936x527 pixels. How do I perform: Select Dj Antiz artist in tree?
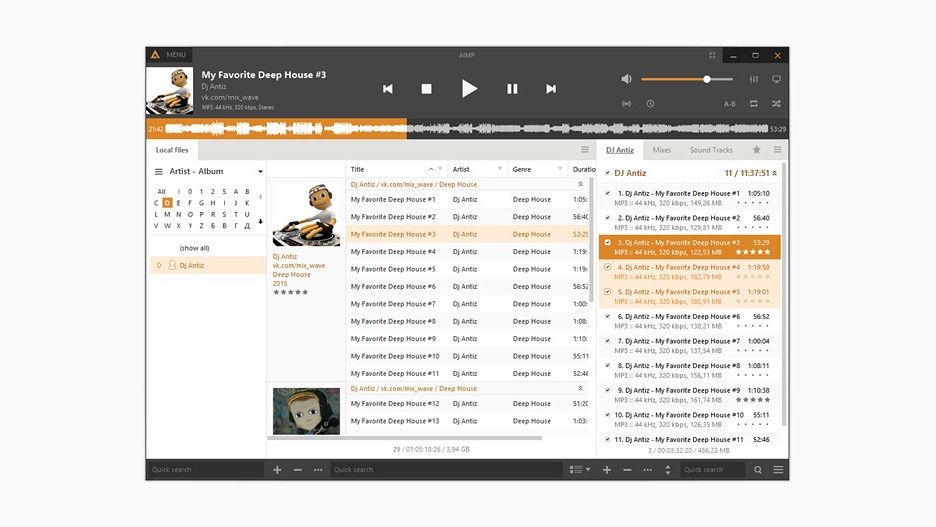coord(192,266)
